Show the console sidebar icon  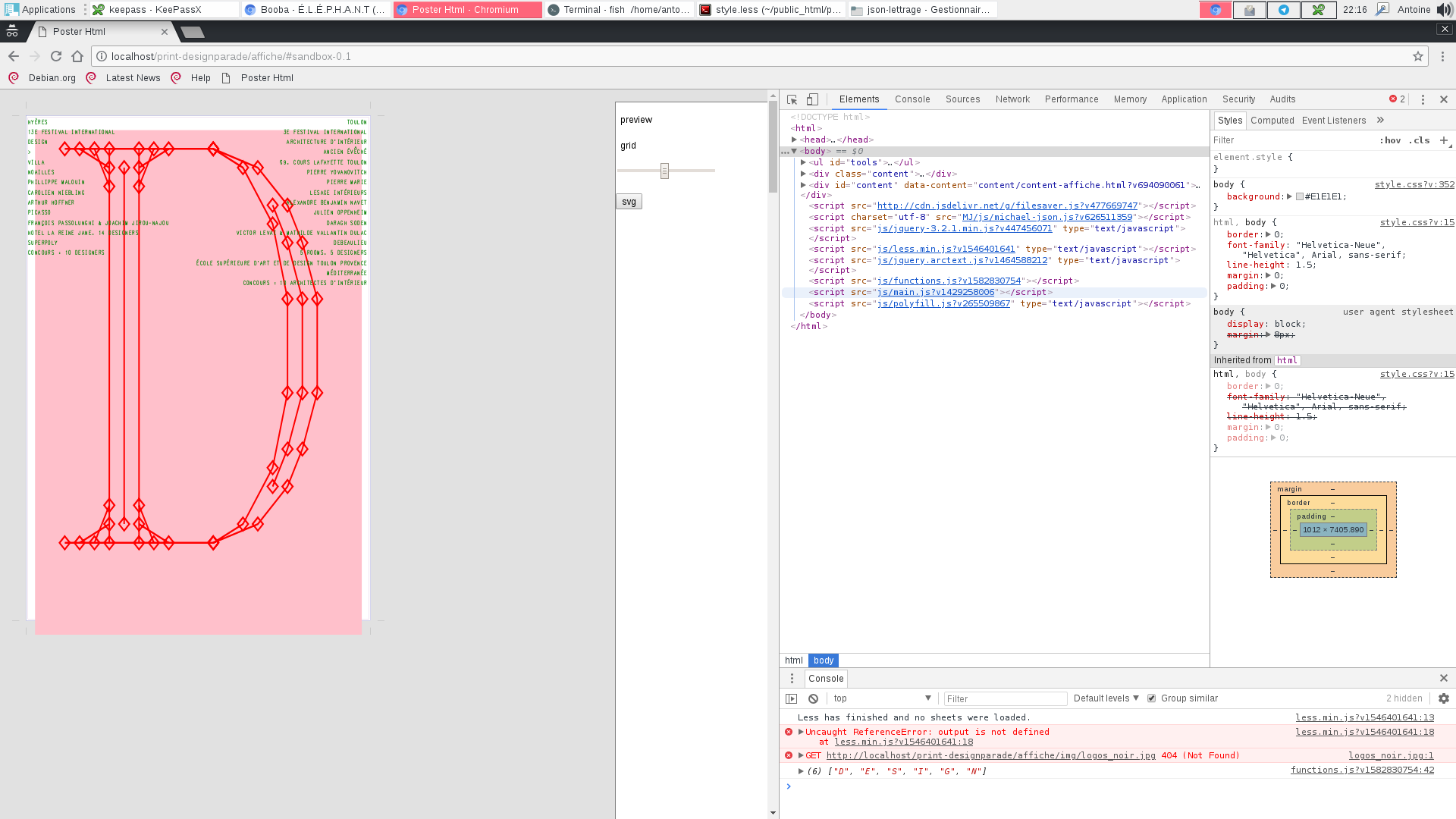pyautogui.click(x=792, y=698)
